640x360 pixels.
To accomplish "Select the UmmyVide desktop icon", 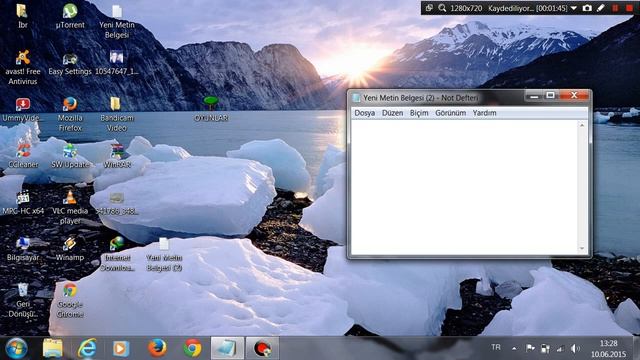I will pos(22,109).
